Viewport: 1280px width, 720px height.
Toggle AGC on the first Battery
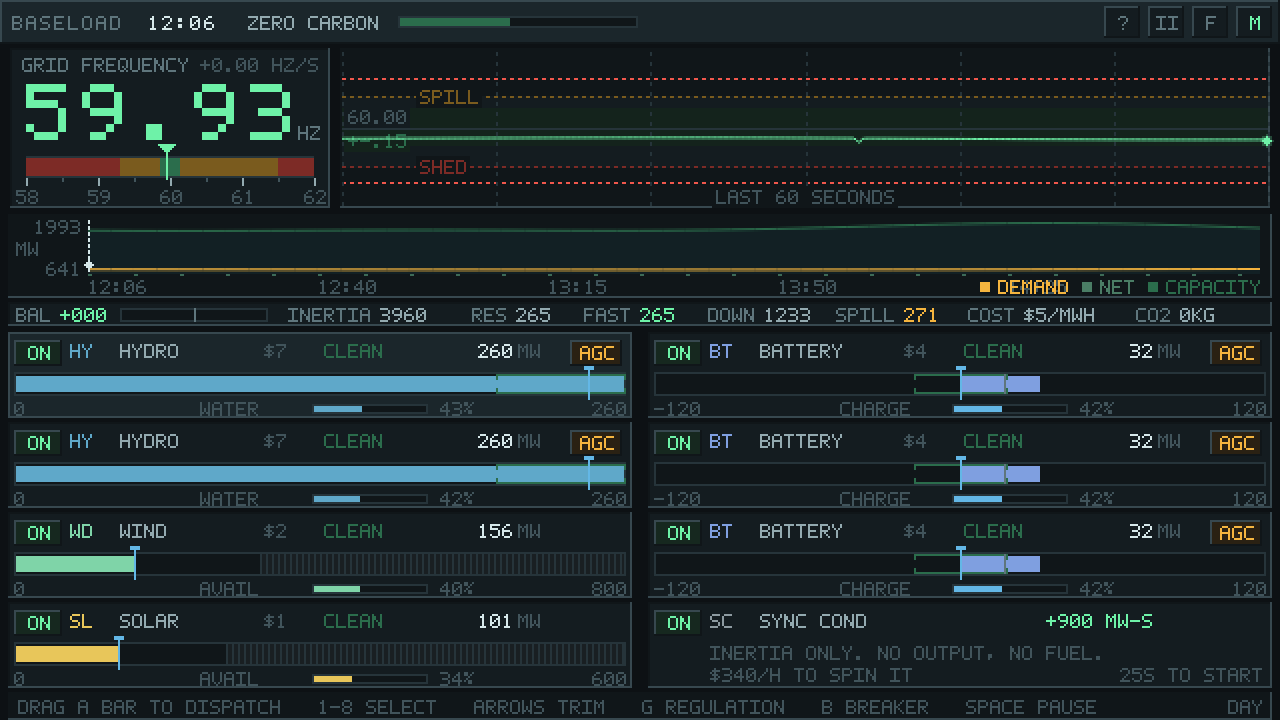point(1236,353)
